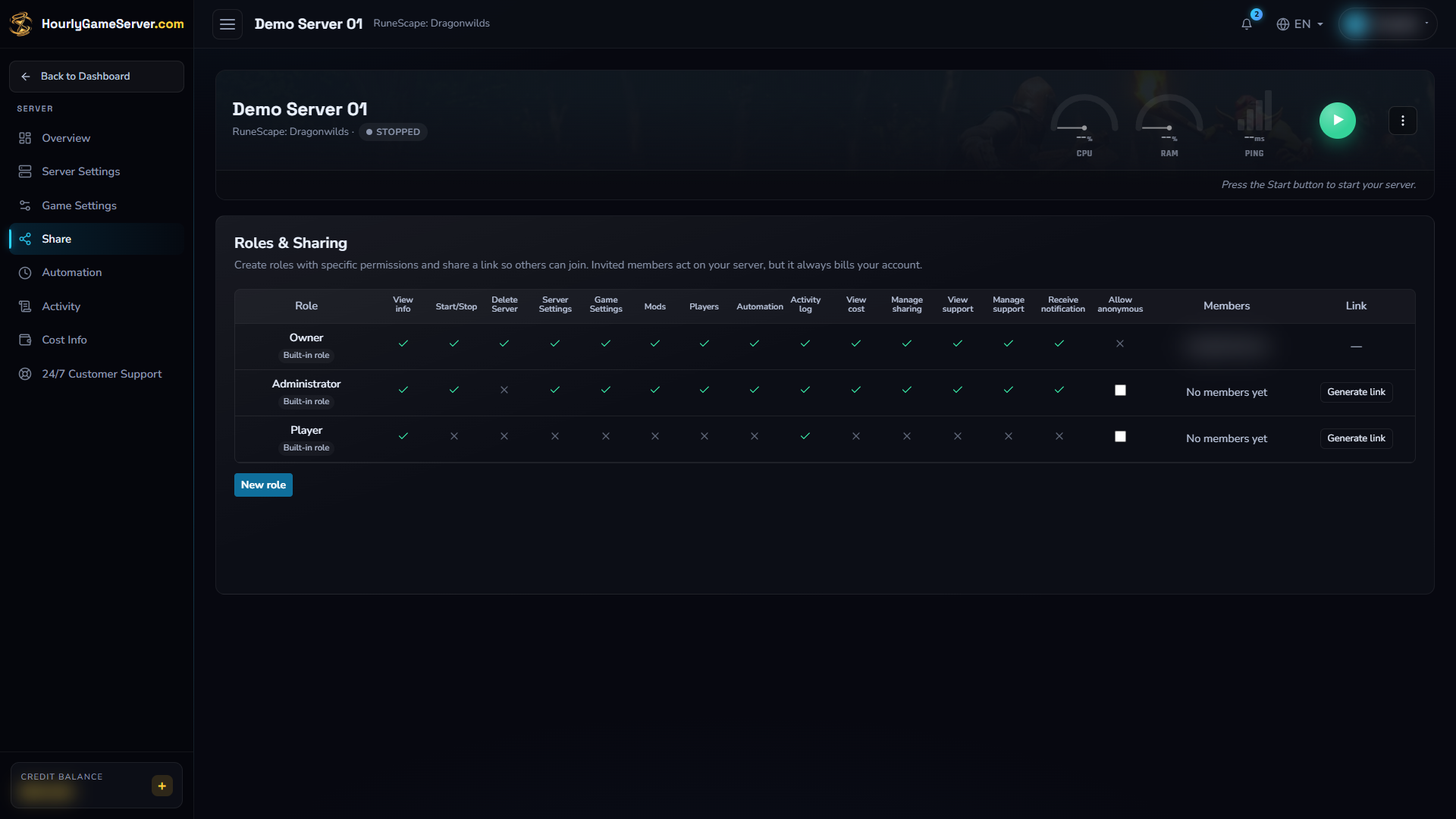Click the RAM usage gauge

coord(1169,124)
